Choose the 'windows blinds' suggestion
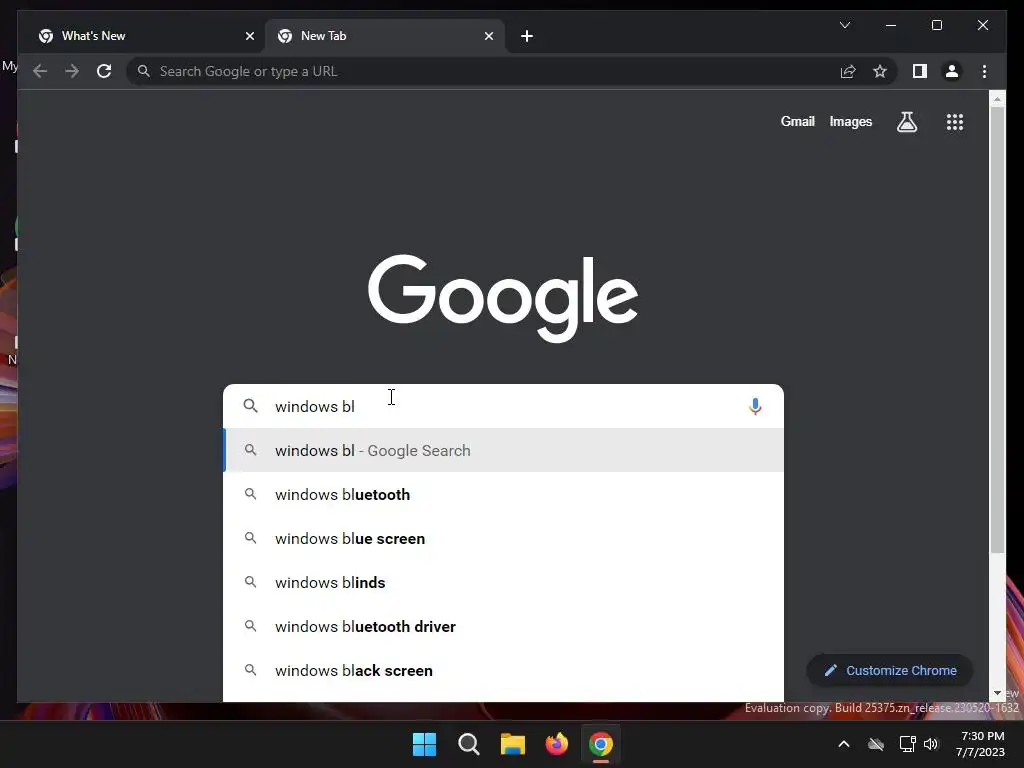Screen dimensions: 1024x768 [504, 583]
